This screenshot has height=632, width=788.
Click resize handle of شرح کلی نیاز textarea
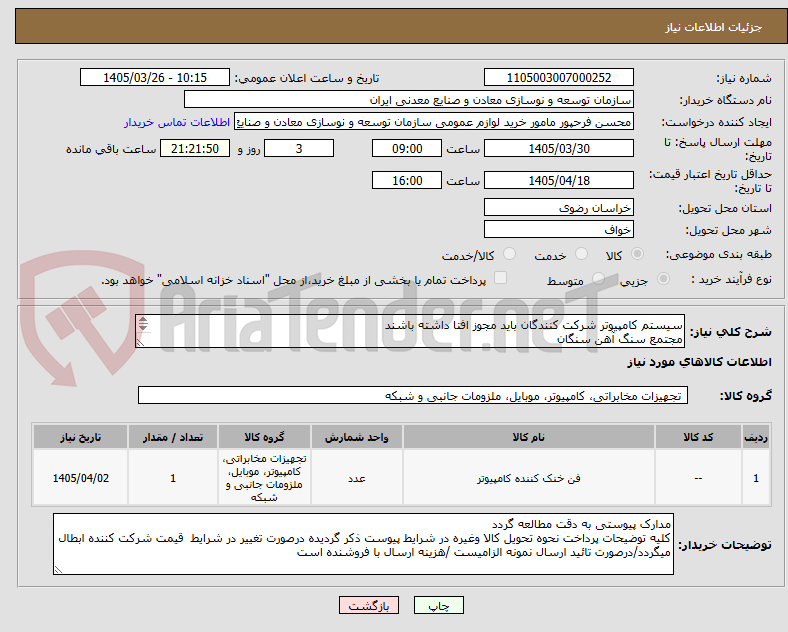(140, 343)
